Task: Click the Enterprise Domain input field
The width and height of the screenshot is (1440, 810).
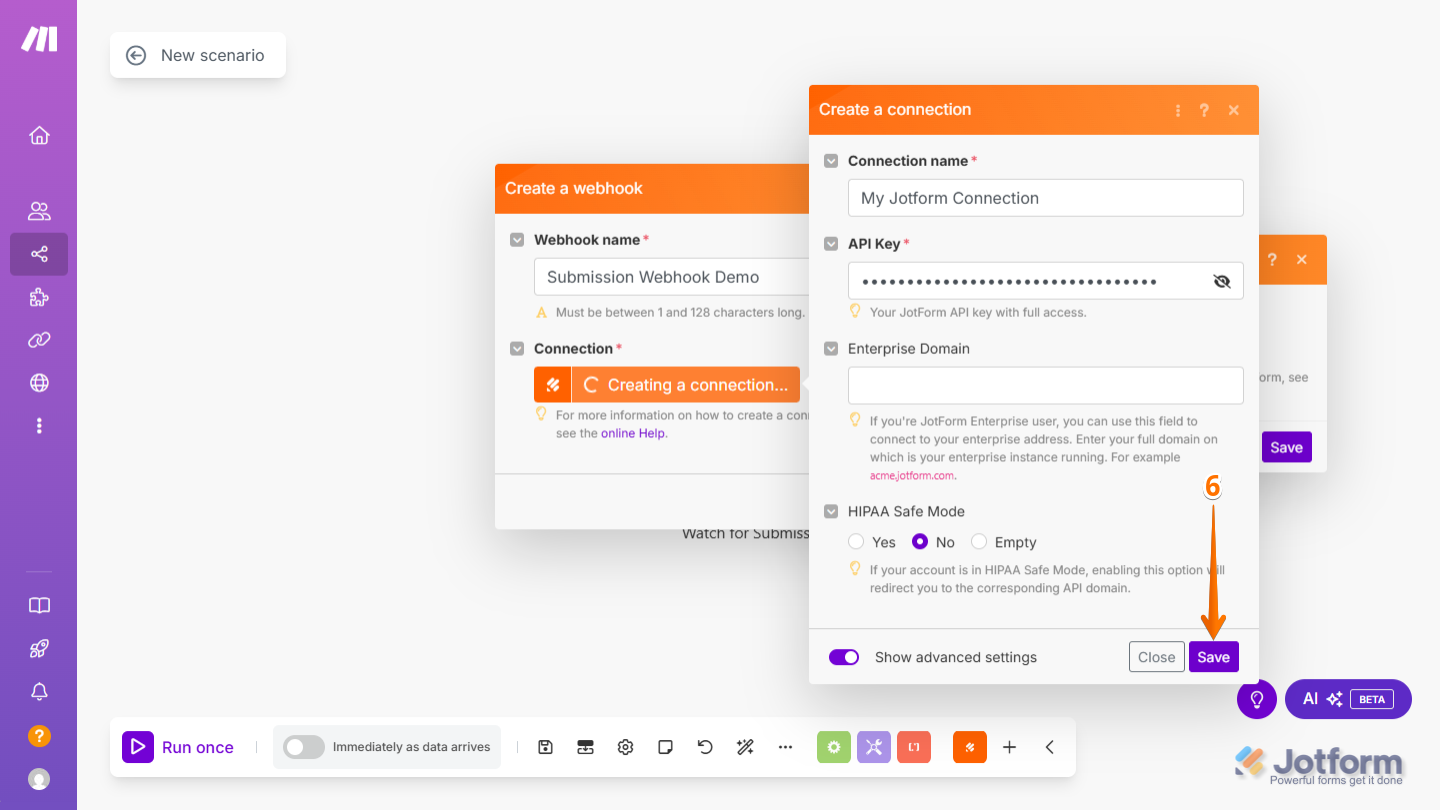Action: tap(1045, 385)
